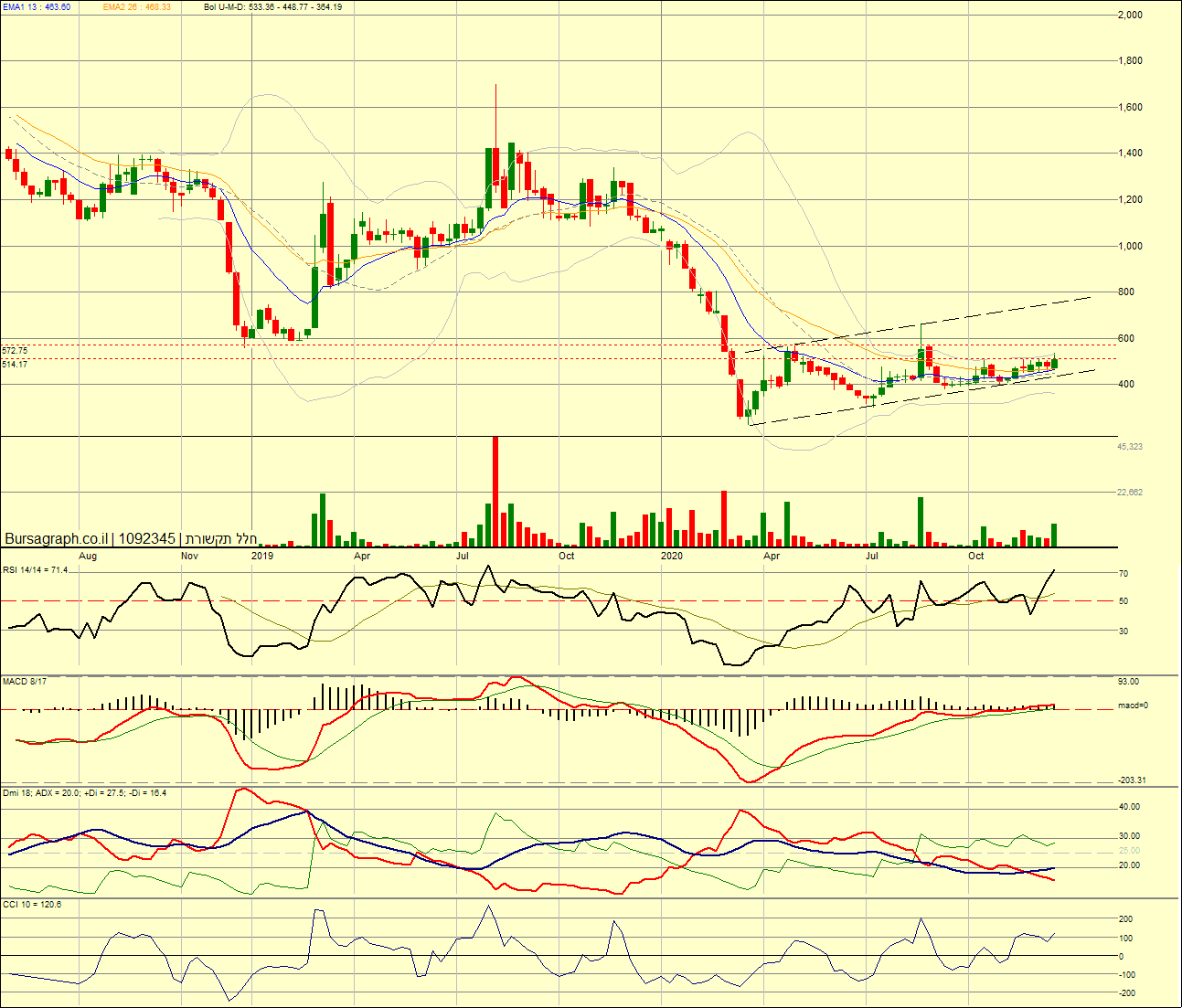
Task: Click the -203.31 MACD scale label
Action: 1132,780
